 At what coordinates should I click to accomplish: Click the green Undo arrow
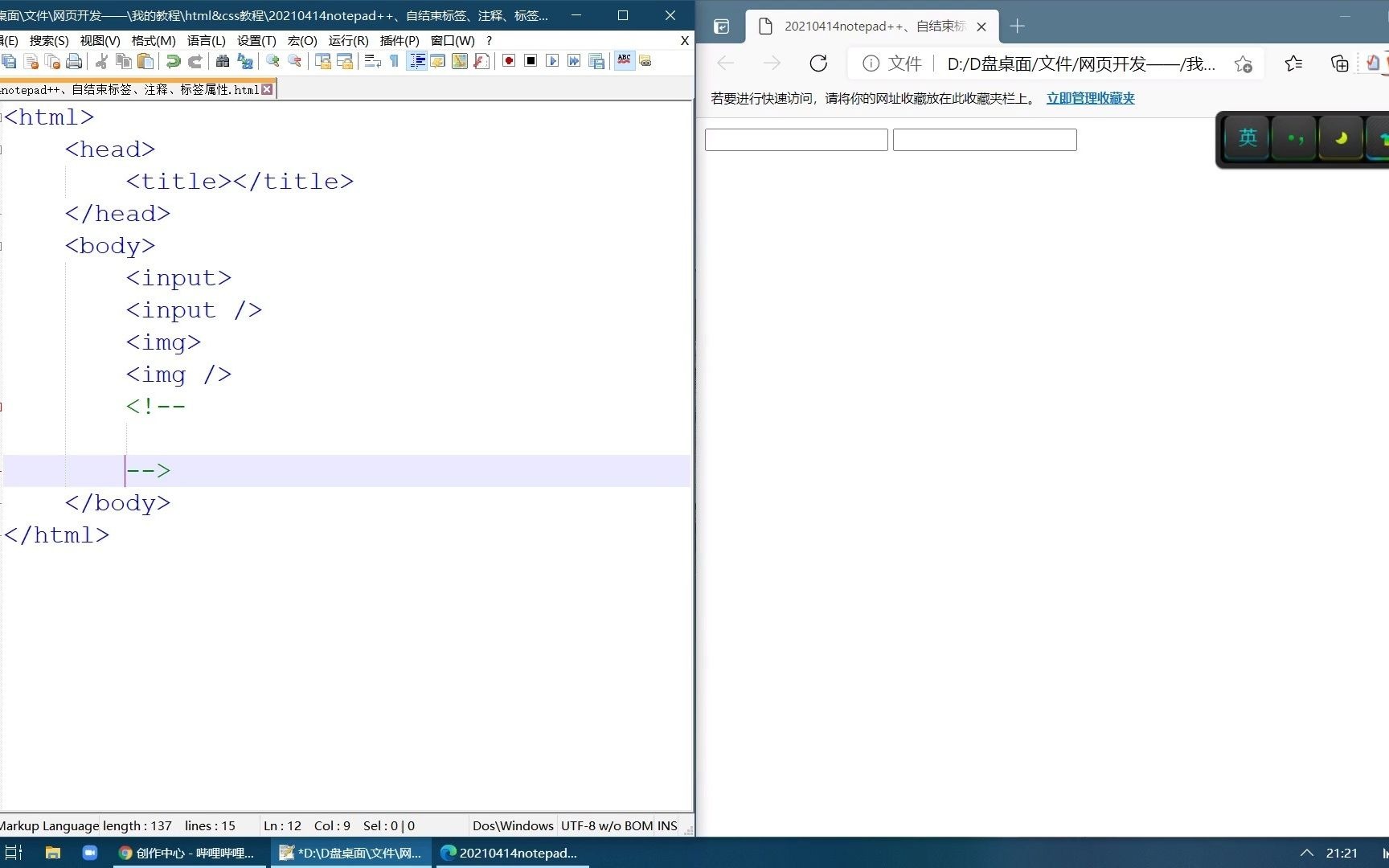click(173, 61)
